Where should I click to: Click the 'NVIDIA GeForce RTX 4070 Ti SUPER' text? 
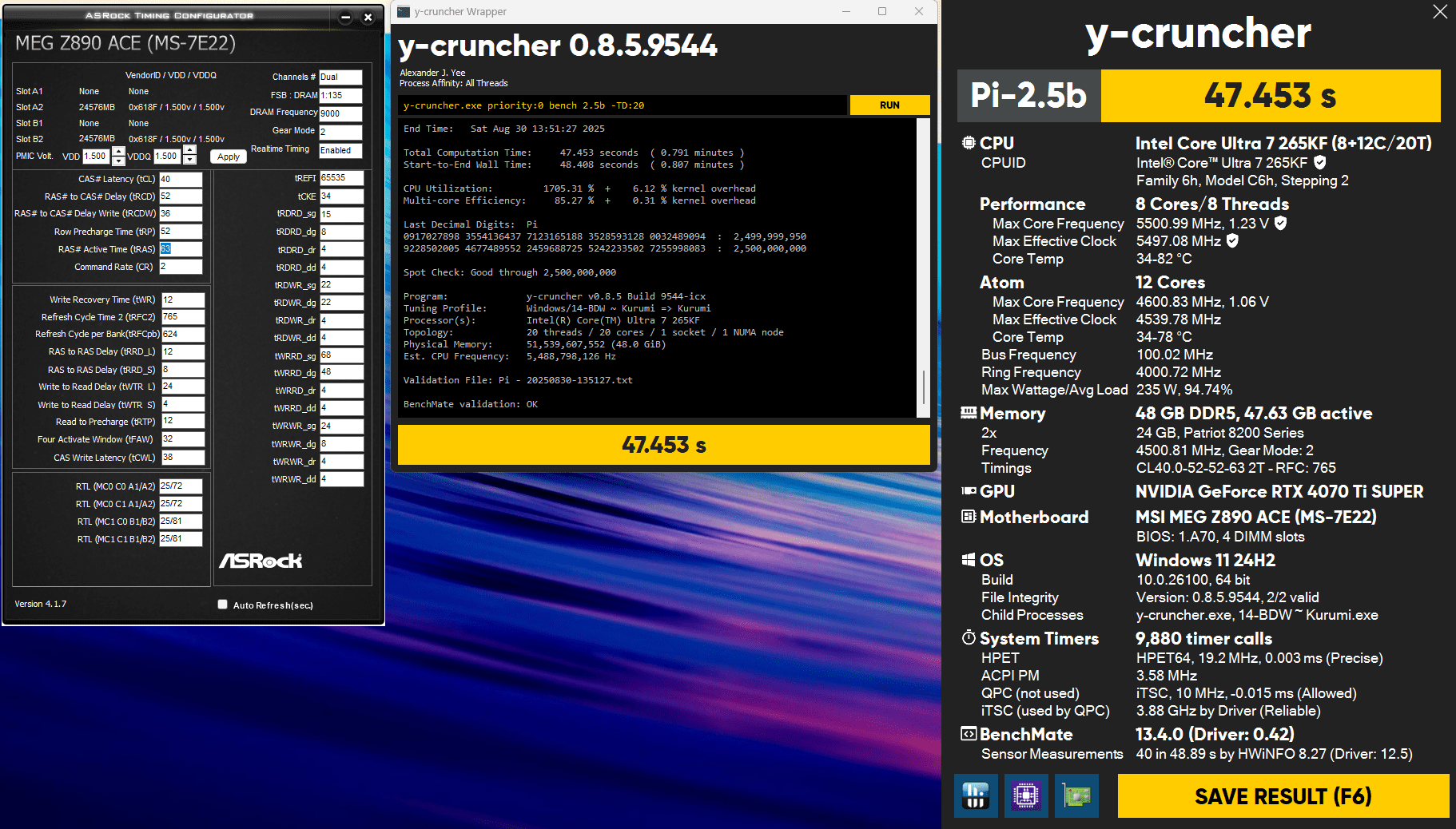click(x=1279, y=491)
